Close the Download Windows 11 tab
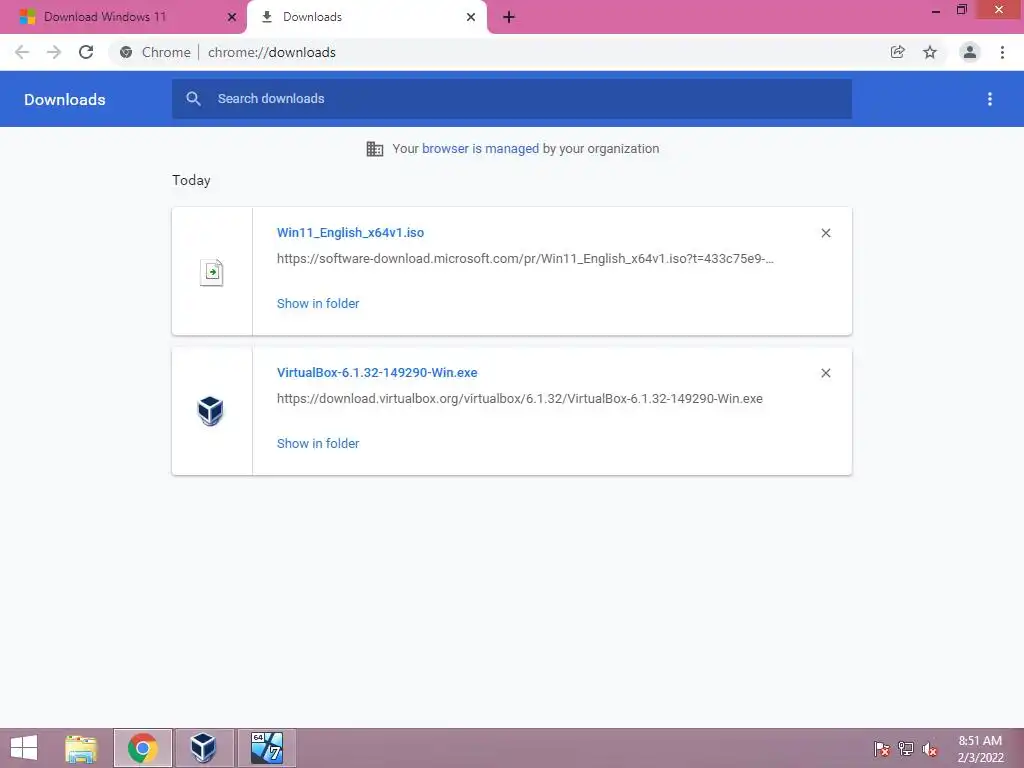 [x=232, y=17]
